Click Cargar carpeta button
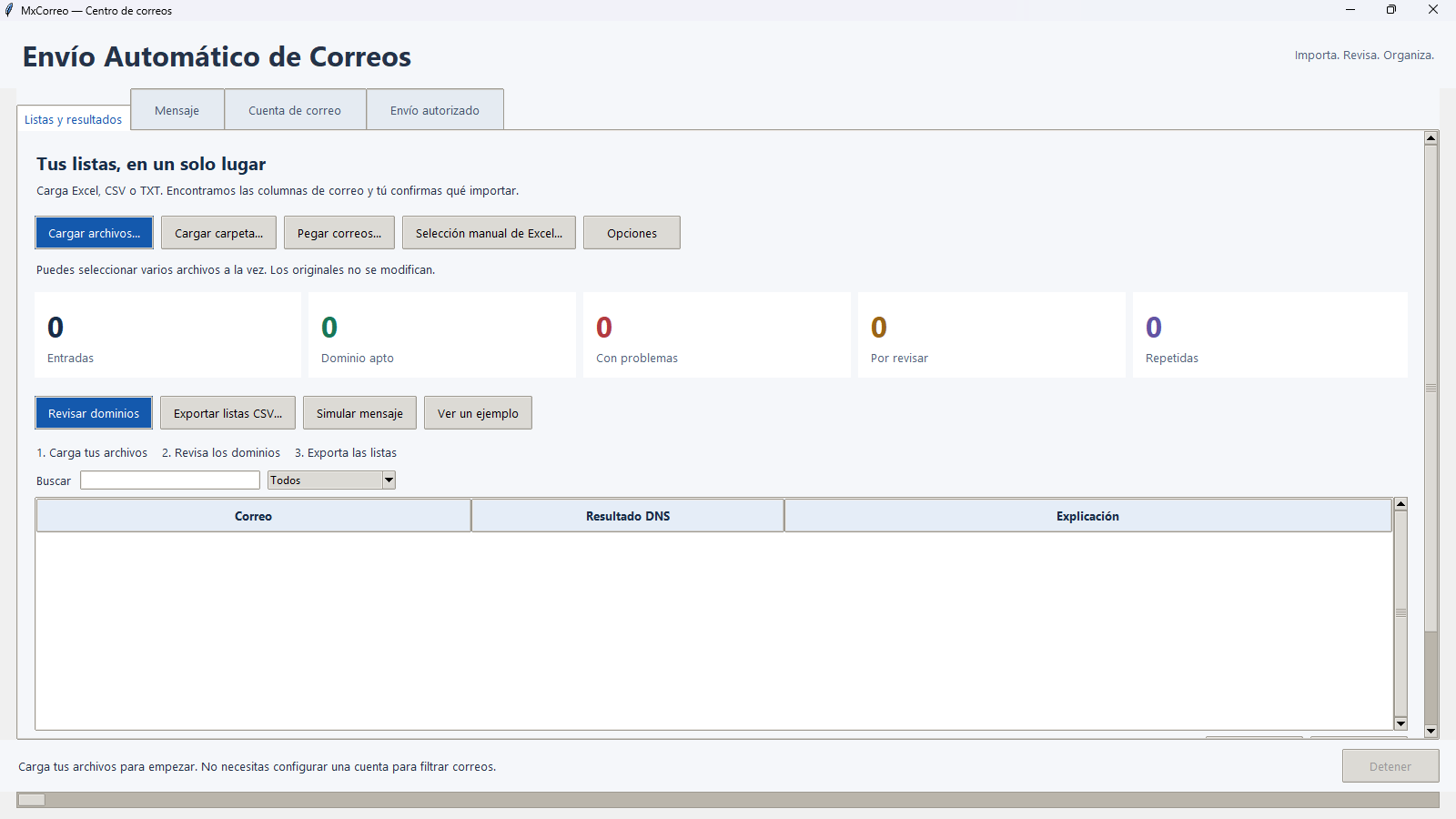 (x=218, y=233)
